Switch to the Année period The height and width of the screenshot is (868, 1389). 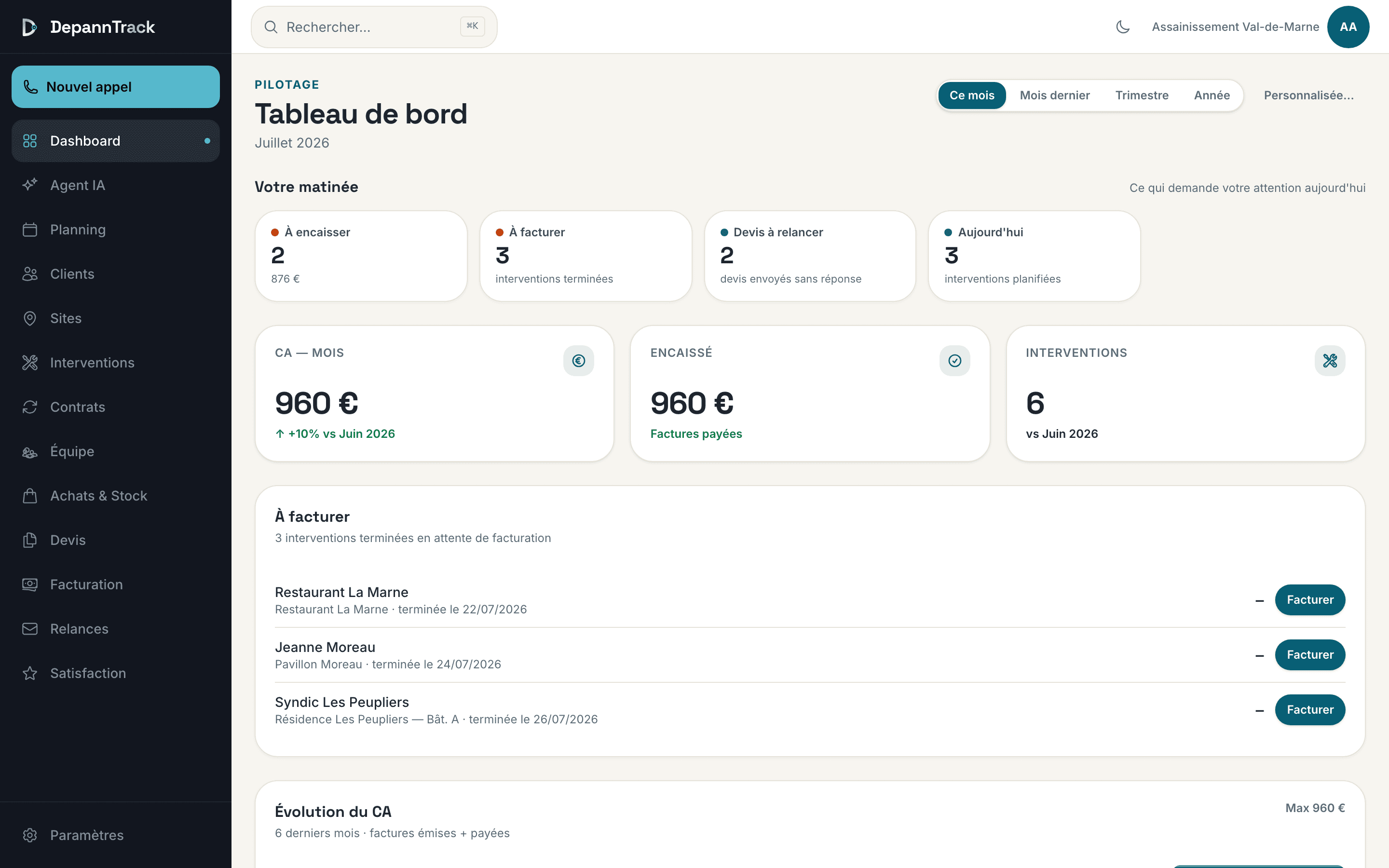click(x=1212, y=95)
